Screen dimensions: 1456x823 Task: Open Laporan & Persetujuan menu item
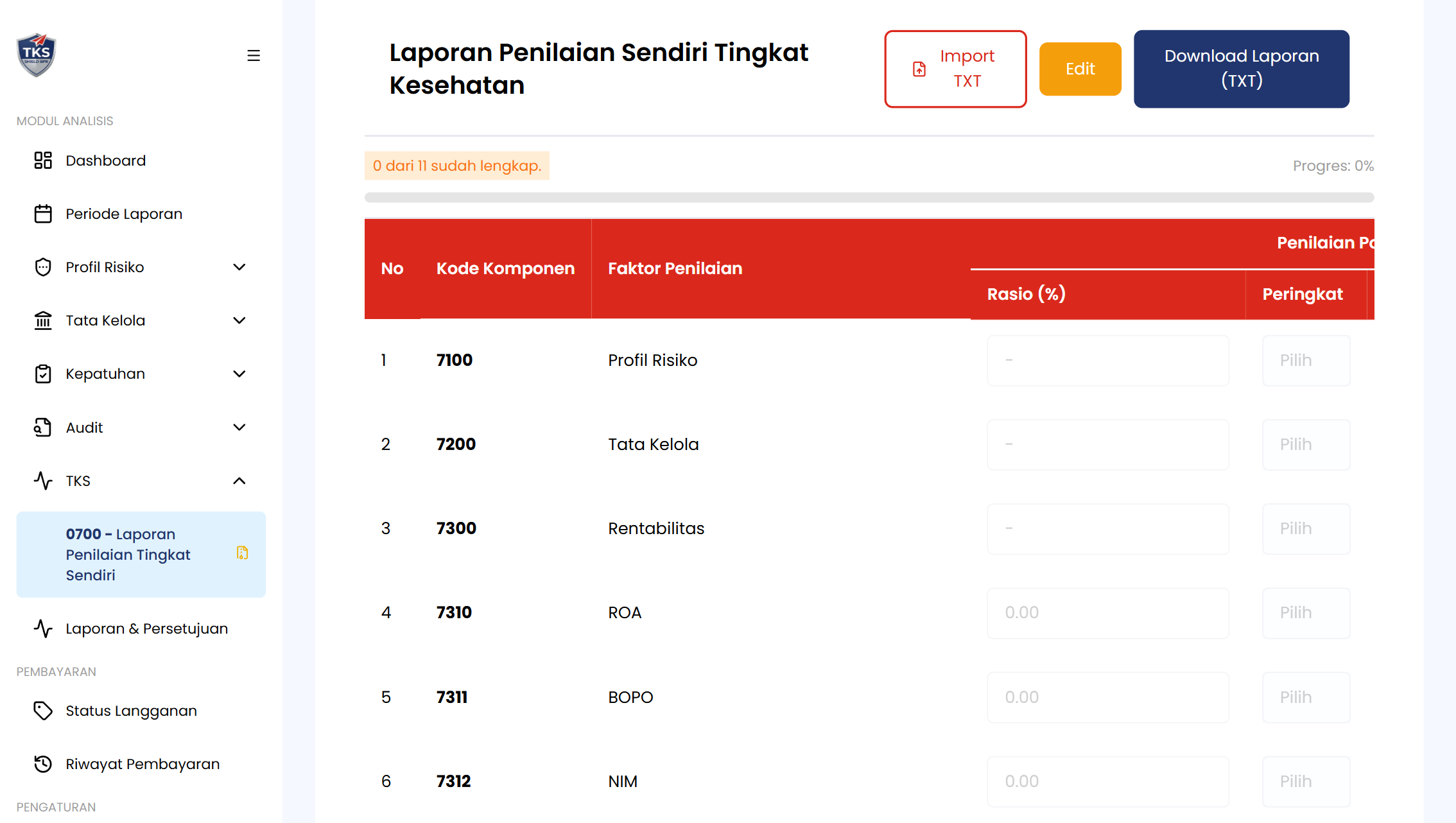coord(146,628)
